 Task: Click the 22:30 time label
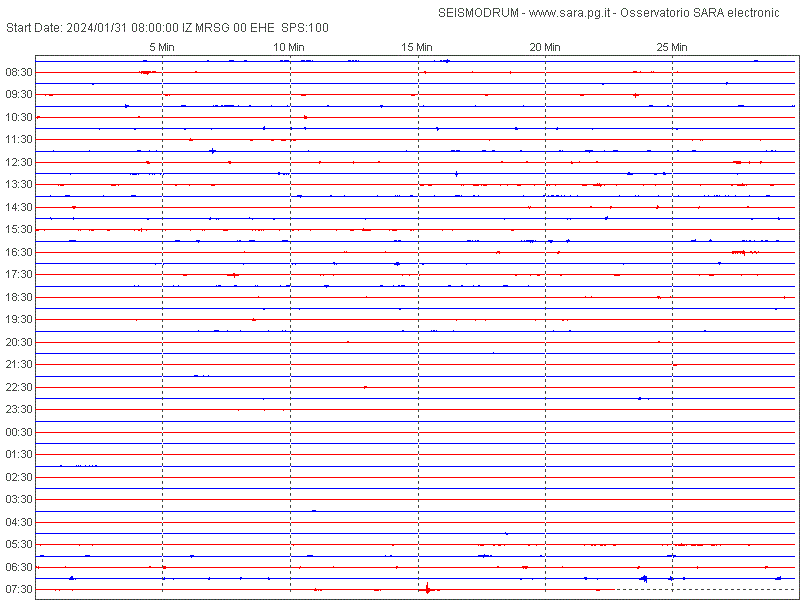click(x=19, y=387)
